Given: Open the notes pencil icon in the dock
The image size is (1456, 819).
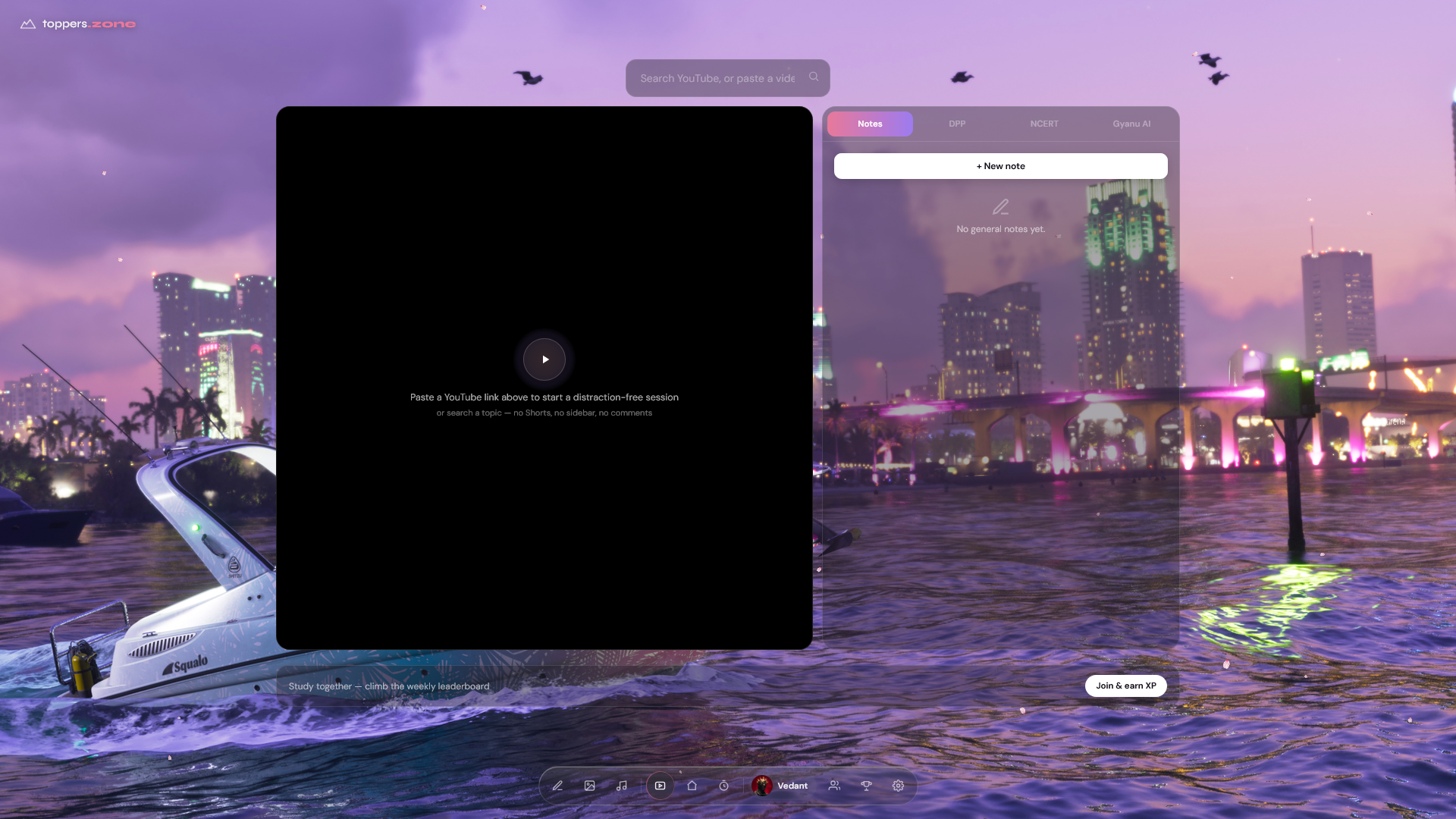Looking at the screenshot, I should [x=557, y=786].
